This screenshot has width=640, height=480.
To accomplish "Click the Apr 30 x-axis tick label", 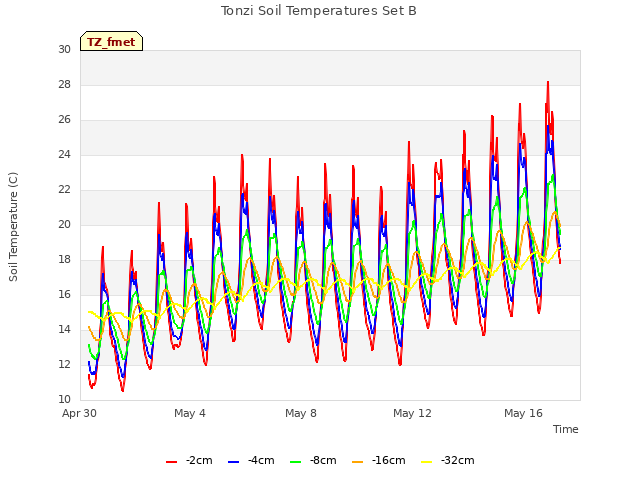I will tap(79, 413).
